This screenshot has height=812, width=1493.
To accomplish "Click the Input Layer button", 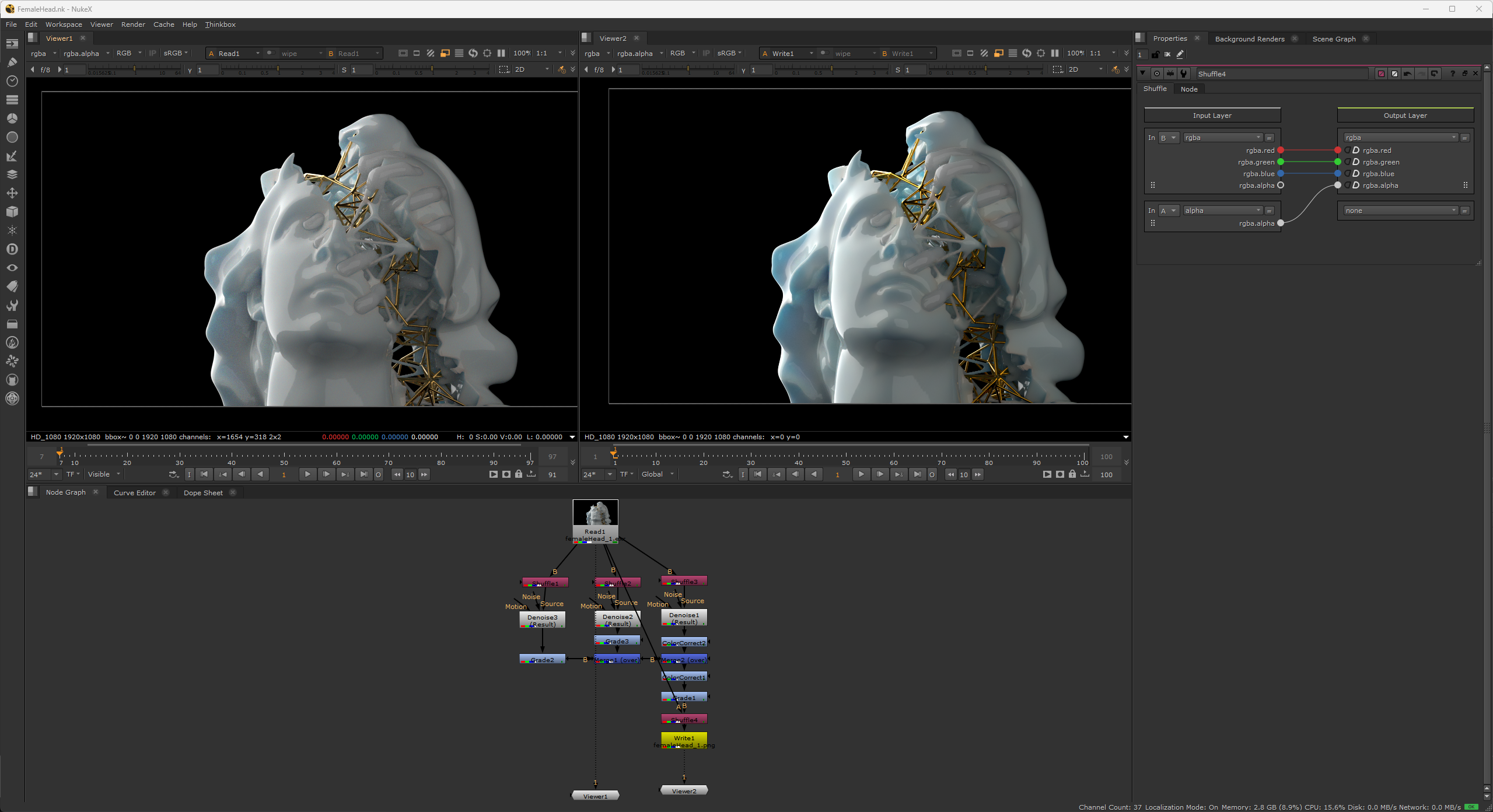I will [x=1212, y=116].
